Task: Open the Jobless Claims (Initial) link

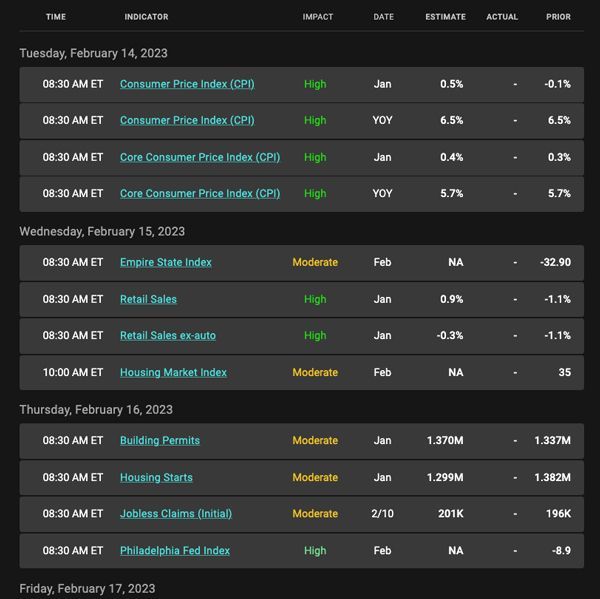Action: [176, 514]
